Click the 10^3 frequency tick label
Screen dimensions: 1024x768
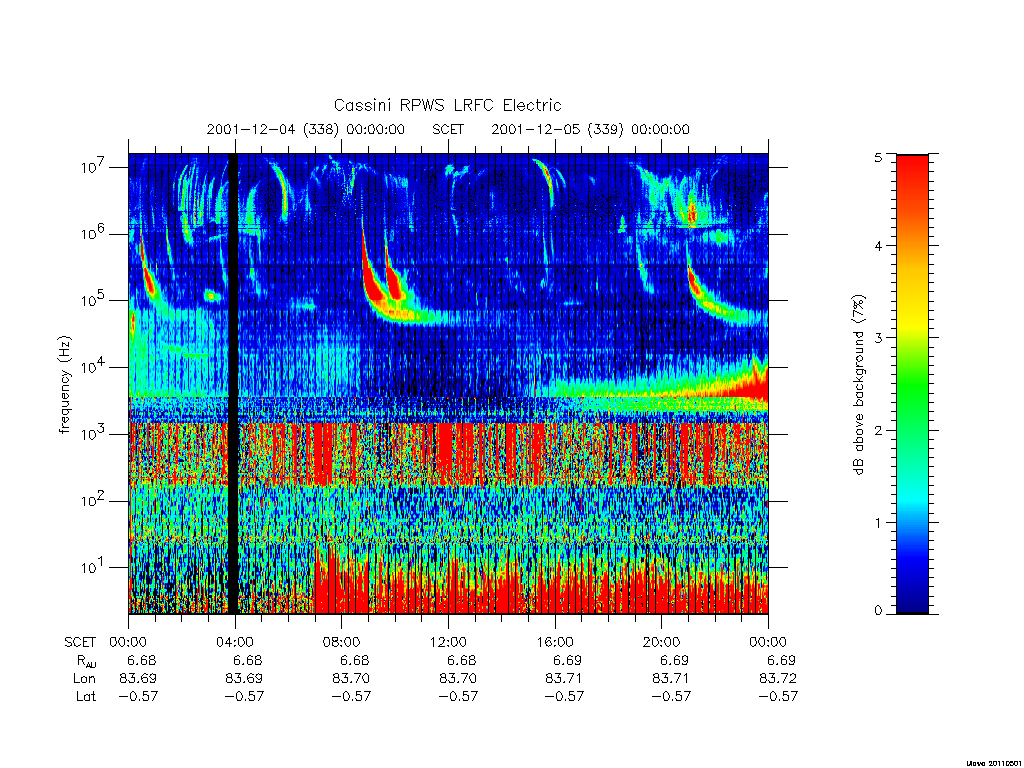pyautogui.click(x=93, y=433)
